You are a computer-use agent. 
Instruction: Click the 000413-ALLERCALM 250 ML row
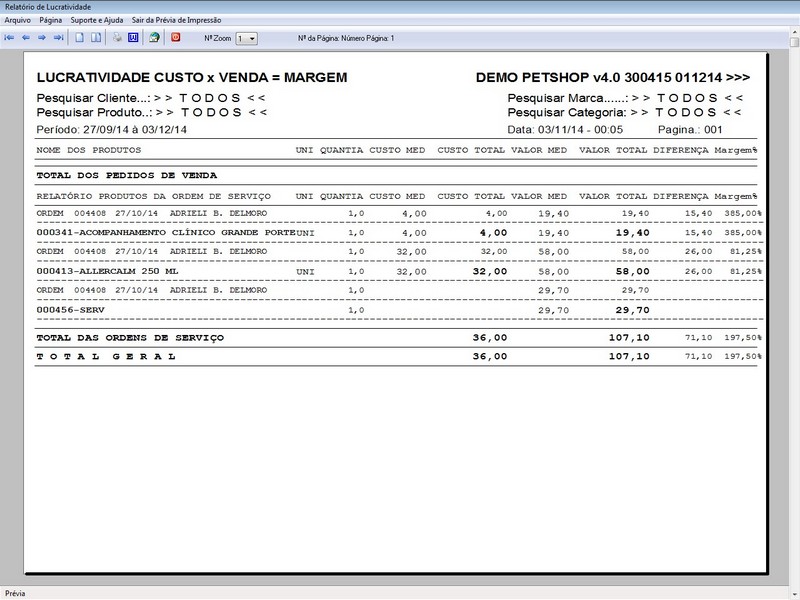click(110, 271)
